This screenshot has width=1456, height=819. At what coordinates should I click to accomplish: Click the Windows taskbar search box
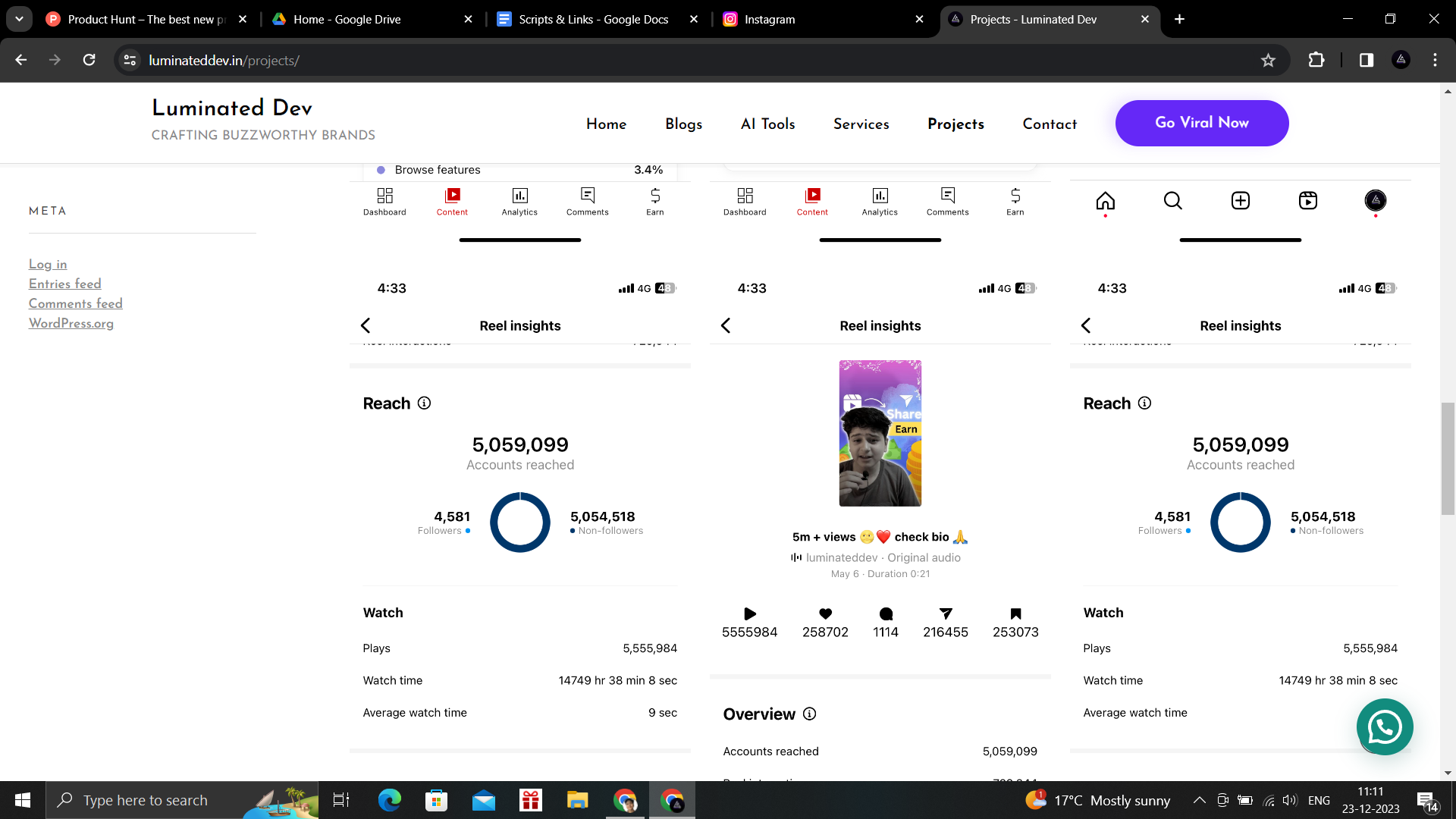pyautogui.click(x=182, y=800)
